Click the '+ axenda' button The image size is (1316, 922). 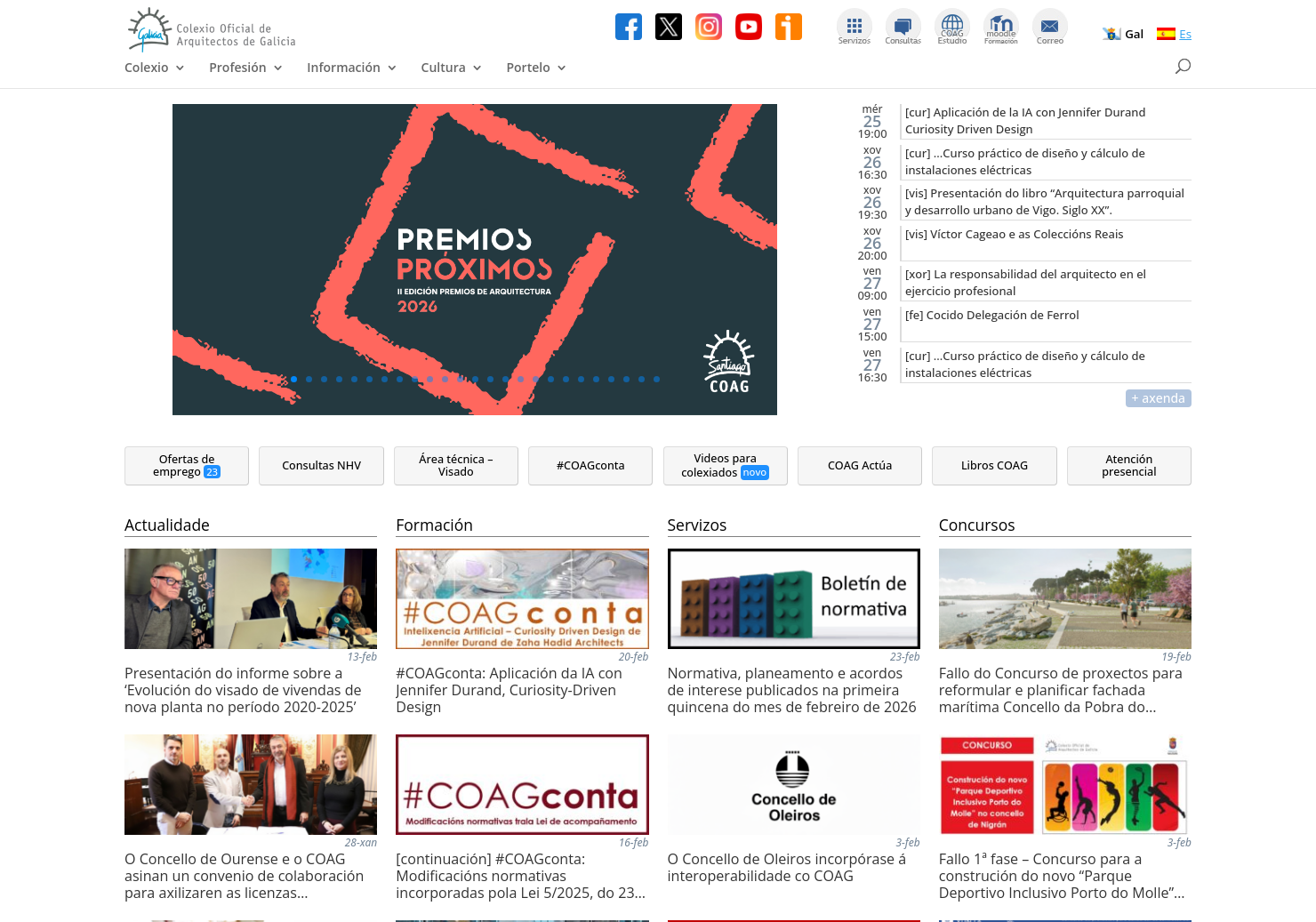tap(1158, 398)
